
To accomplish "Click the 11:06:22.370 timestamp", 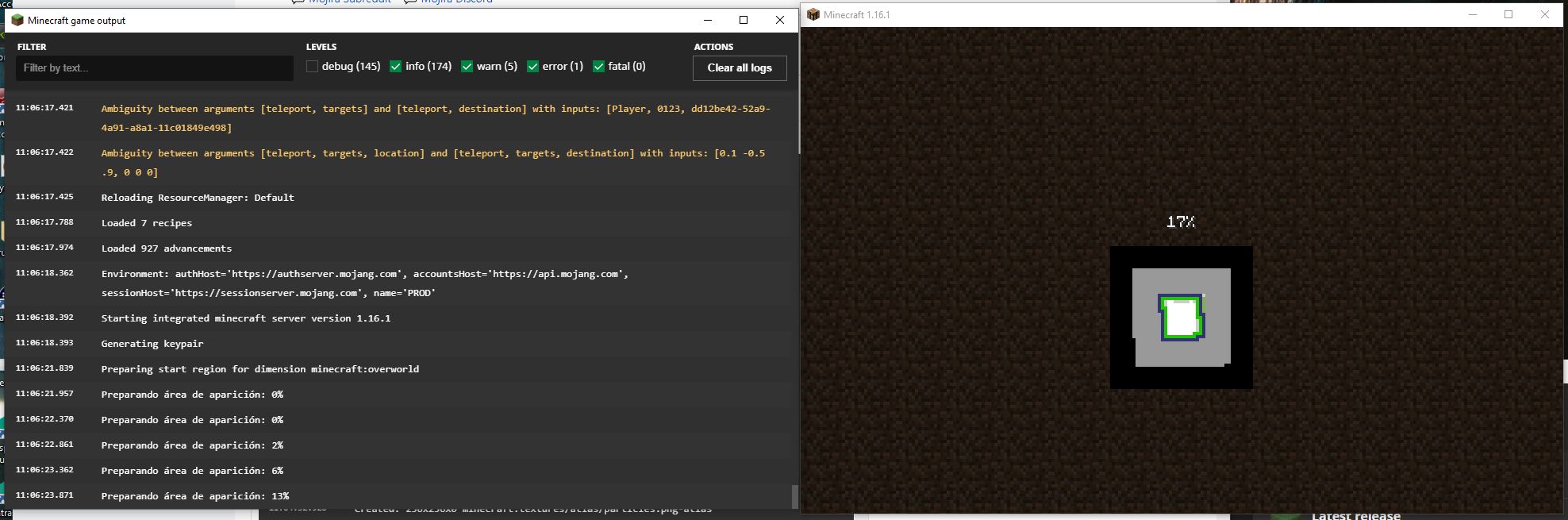I will pos(44,419).
